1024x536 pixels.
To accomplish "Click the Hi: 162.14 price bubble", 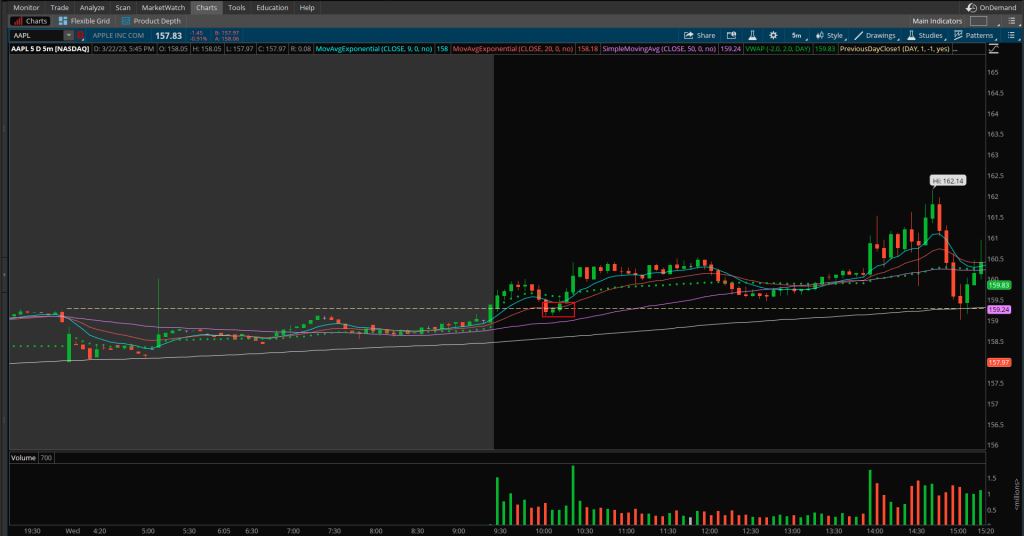I will (948, 181).
